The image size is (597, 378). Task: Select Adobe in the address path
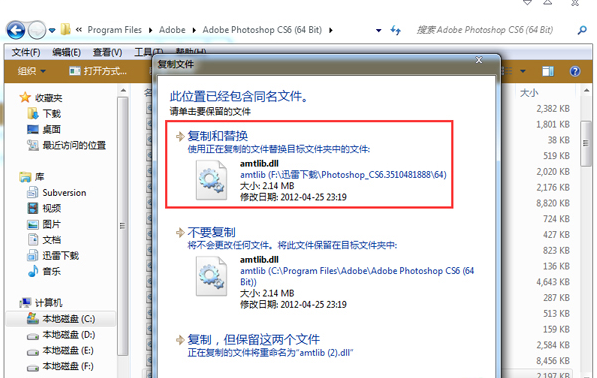(172, 30)
